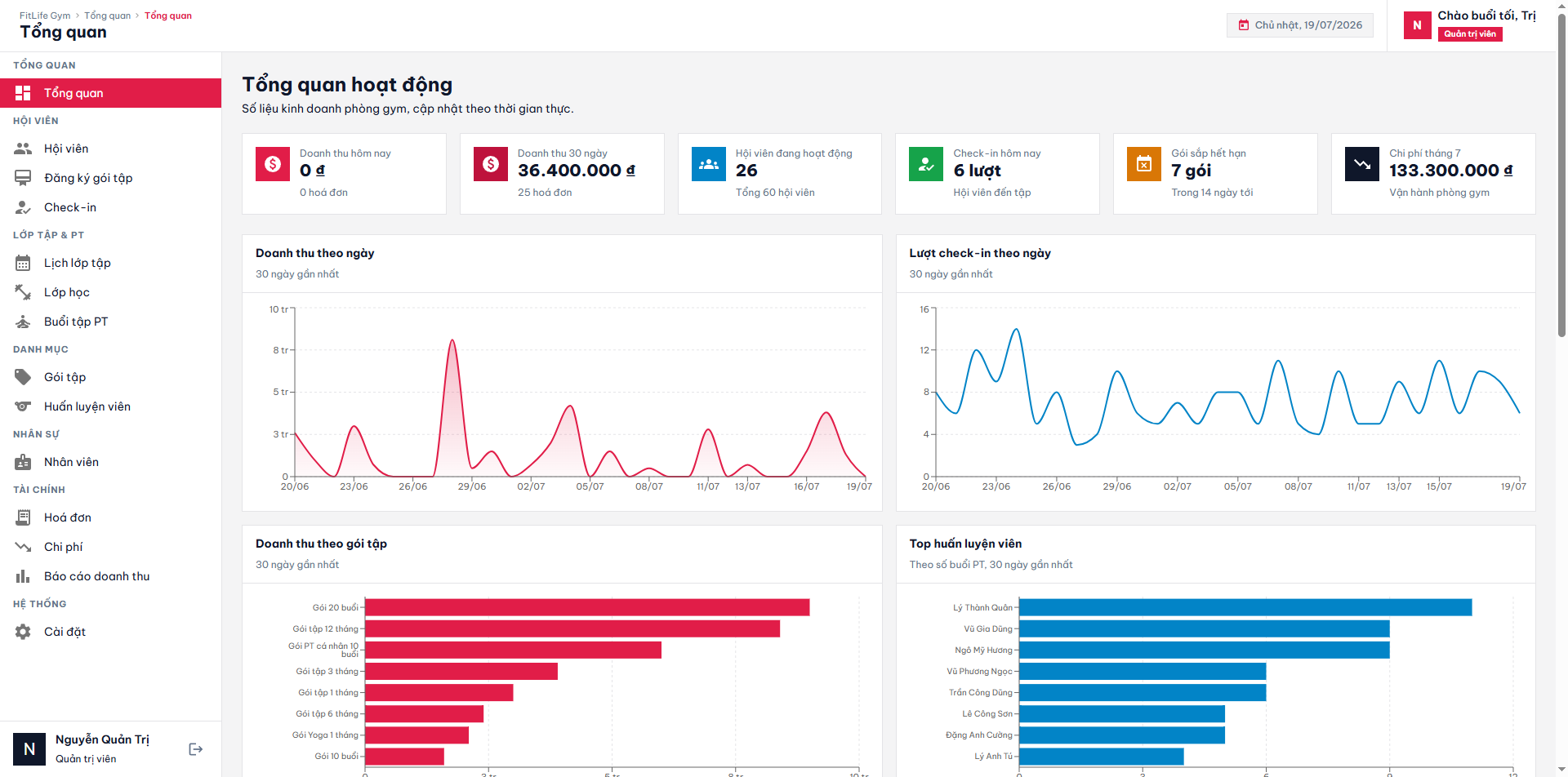Click the Nhân viên badge icon
Screen dimensions: 1568x777
click(23, 462)
